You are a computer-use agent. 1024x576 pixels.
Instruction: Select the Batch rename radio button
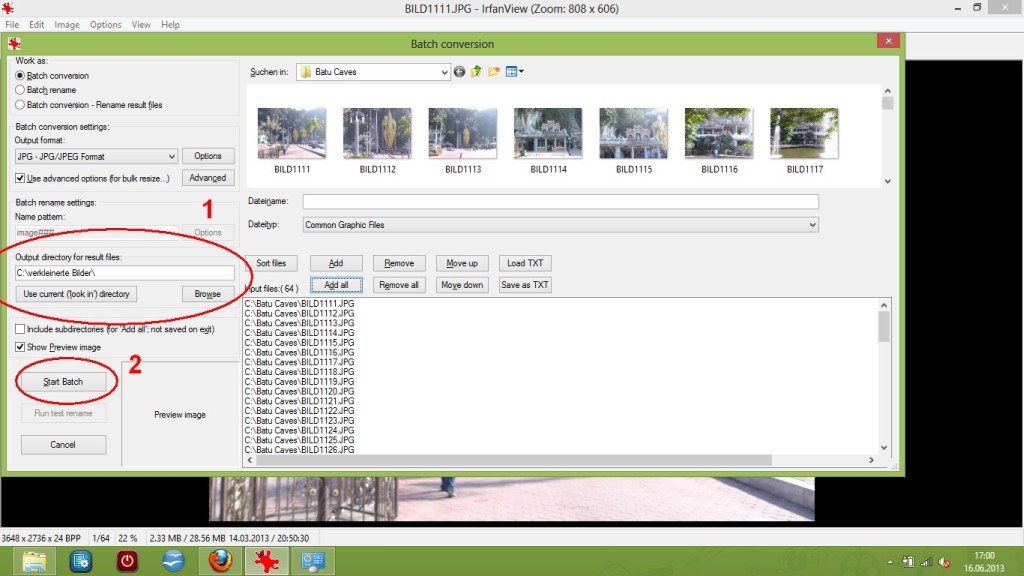pos(20,90)
